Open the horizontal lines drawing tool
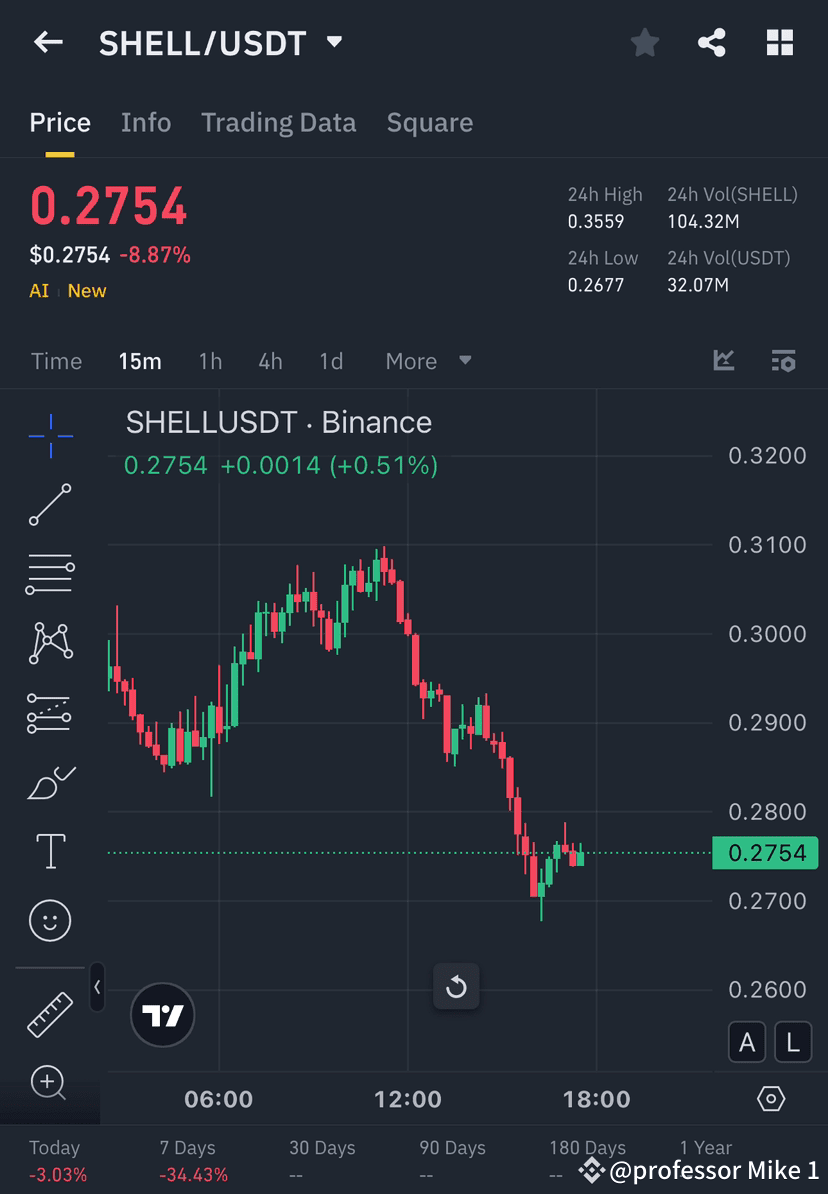 (x=50, y=573)
